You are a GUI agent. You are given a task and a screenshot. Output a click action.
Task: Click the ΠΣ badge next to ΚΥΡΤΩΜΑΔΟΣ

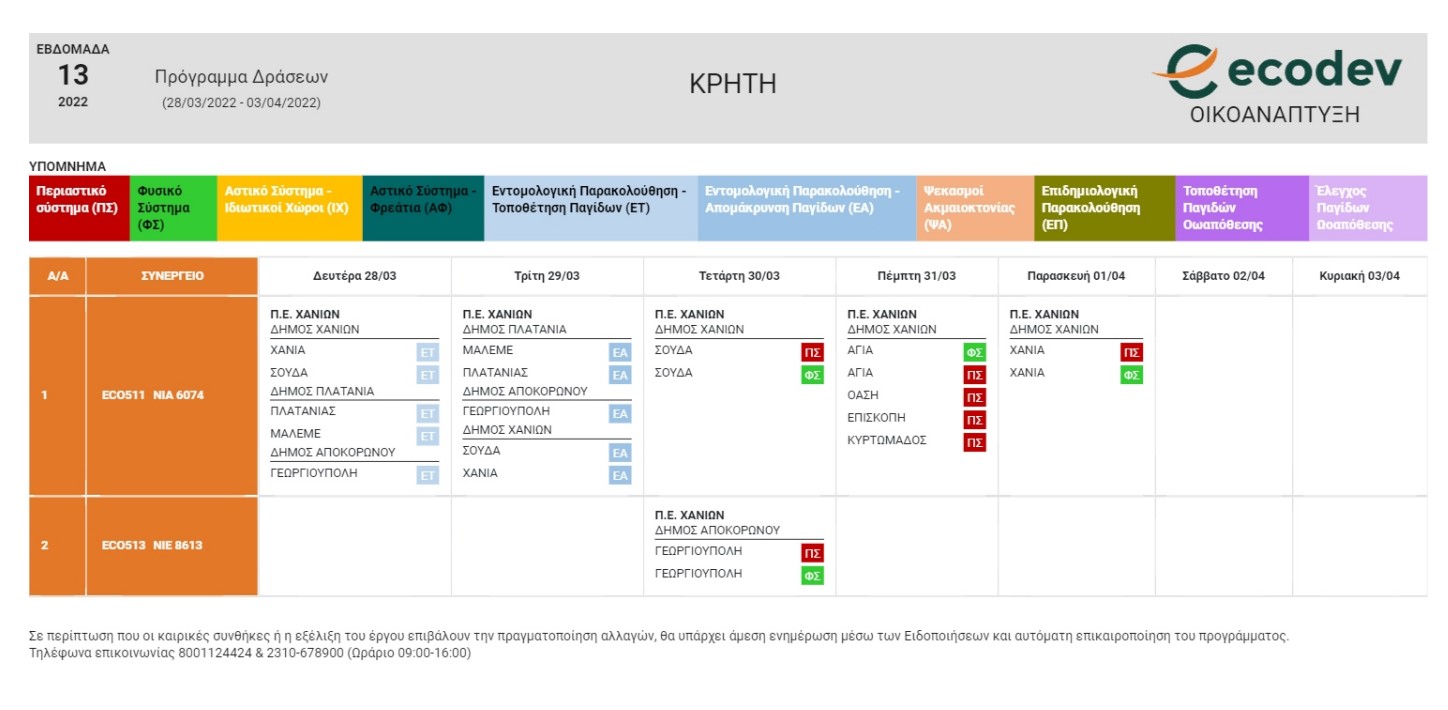[974, 442]
